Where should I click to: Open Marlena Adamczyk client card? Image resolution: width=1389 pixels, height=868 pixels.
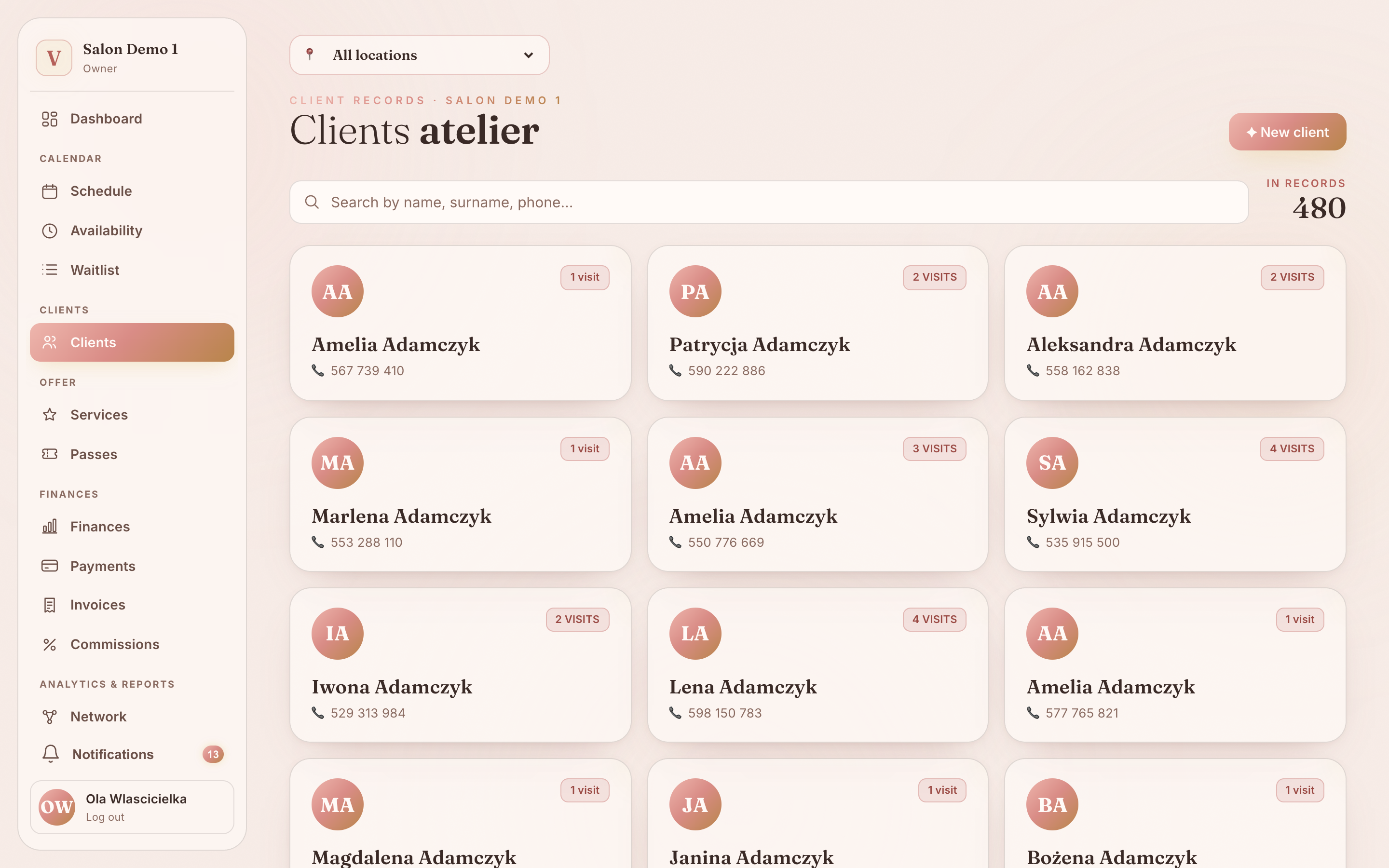point(460,494)
